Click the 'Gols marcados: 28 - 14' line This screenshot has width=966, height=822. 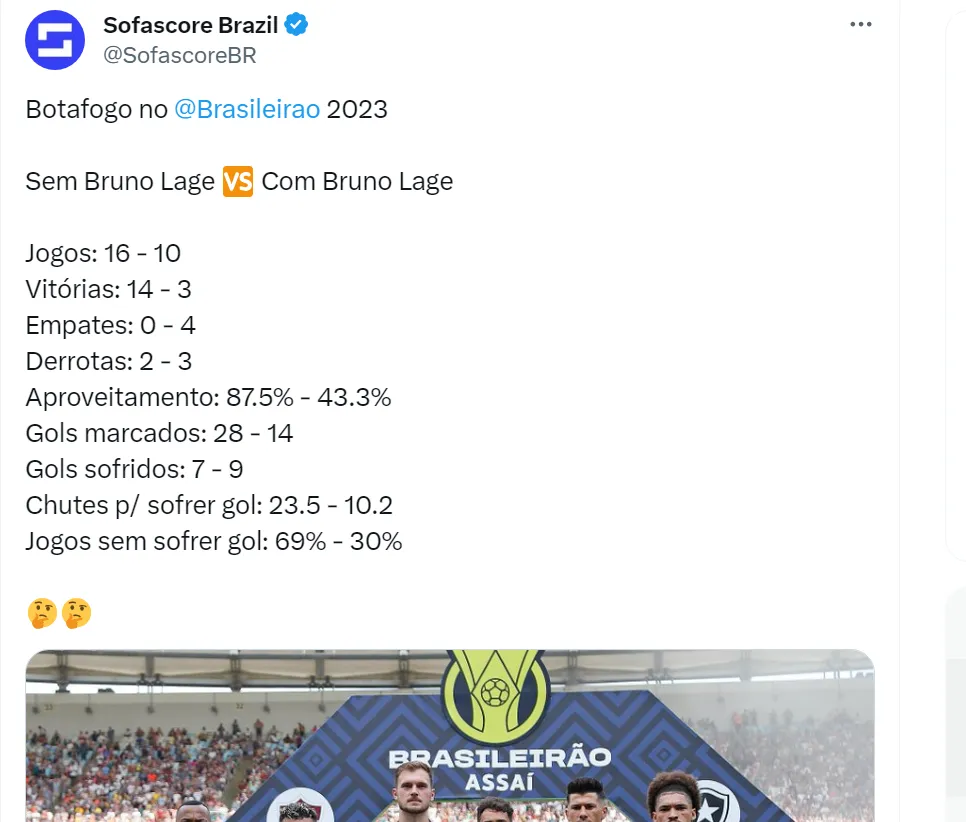tap(159, 434)
